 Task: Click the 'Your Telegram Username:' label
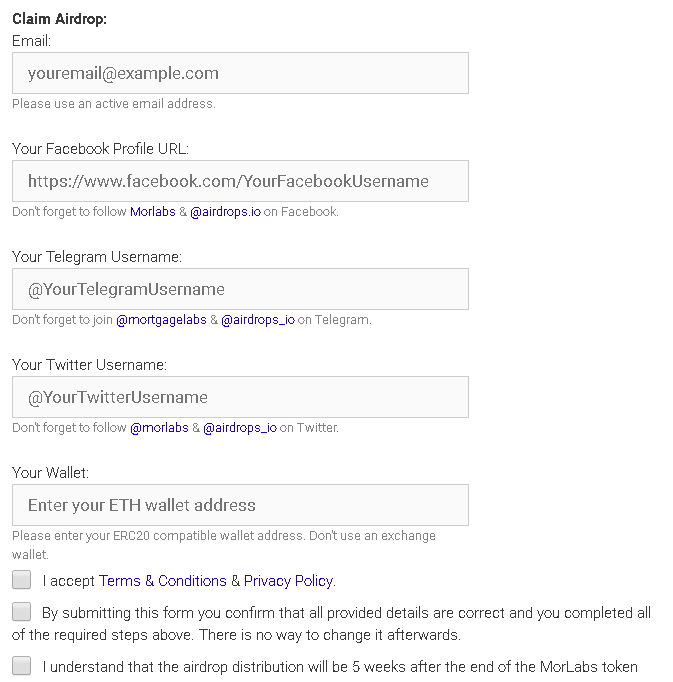tap(97, 257)
